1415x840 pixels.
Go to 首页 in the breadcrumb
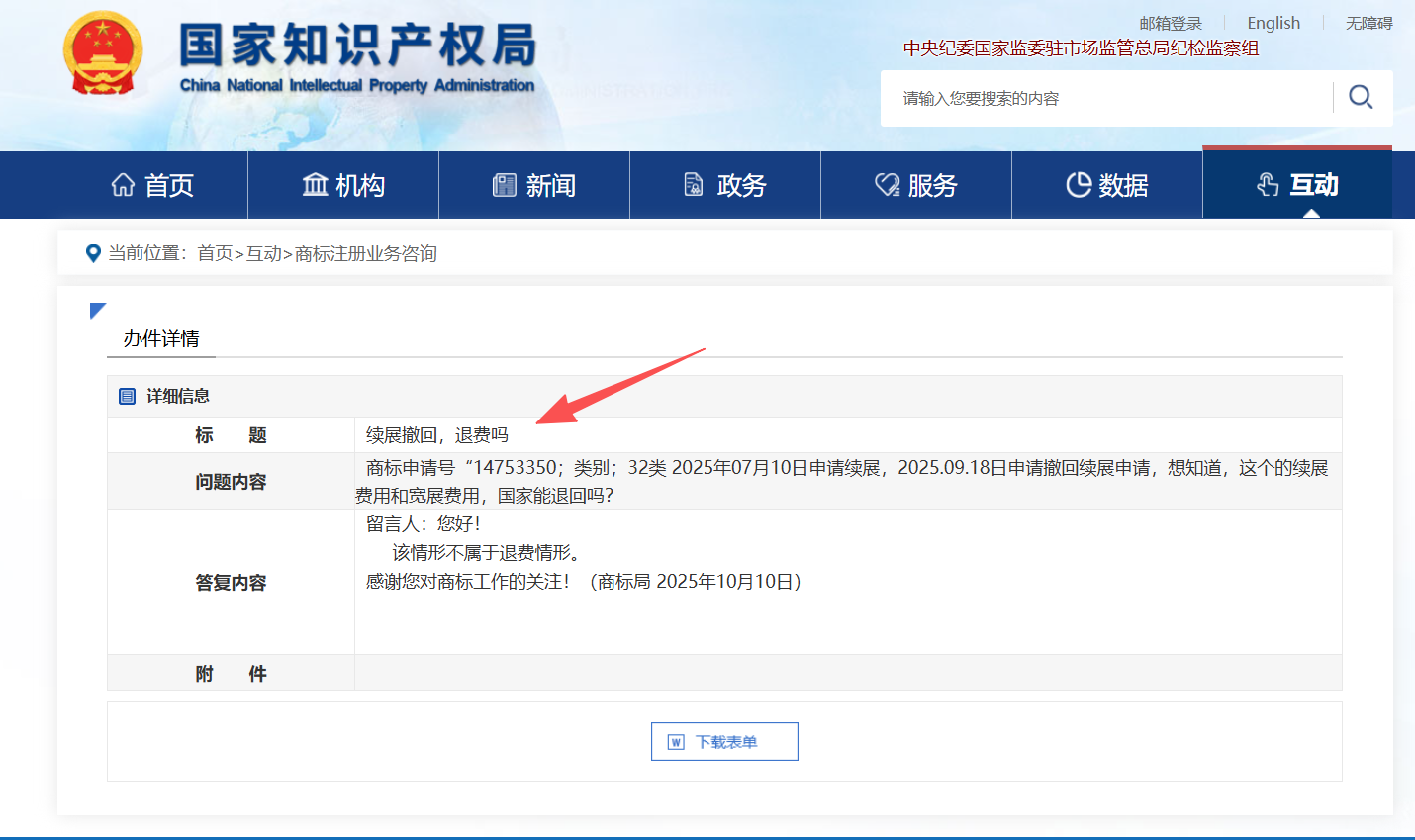click(x=214, y=254)
